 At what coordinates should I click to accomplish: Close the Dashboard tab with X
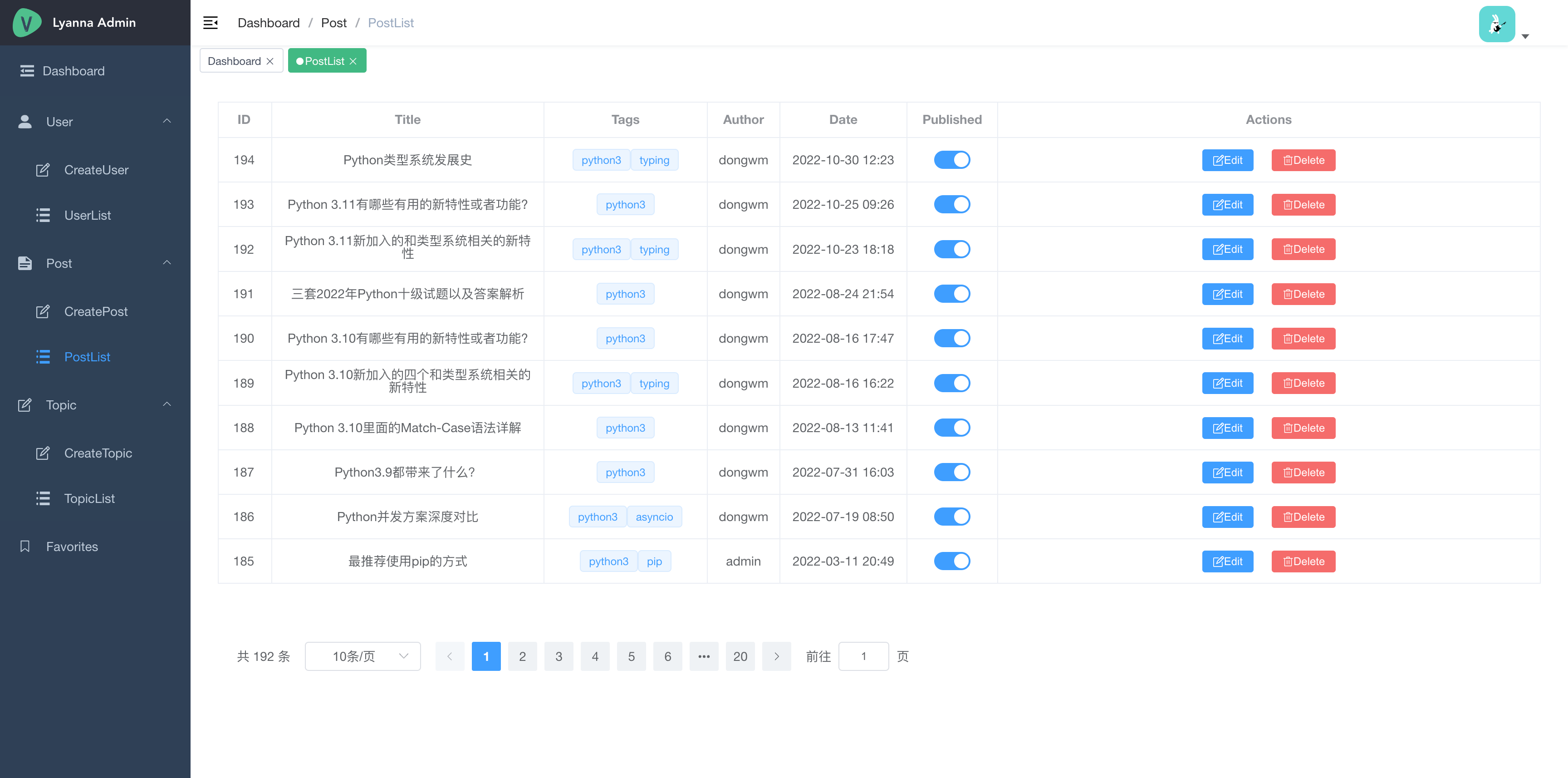[269, 61]
